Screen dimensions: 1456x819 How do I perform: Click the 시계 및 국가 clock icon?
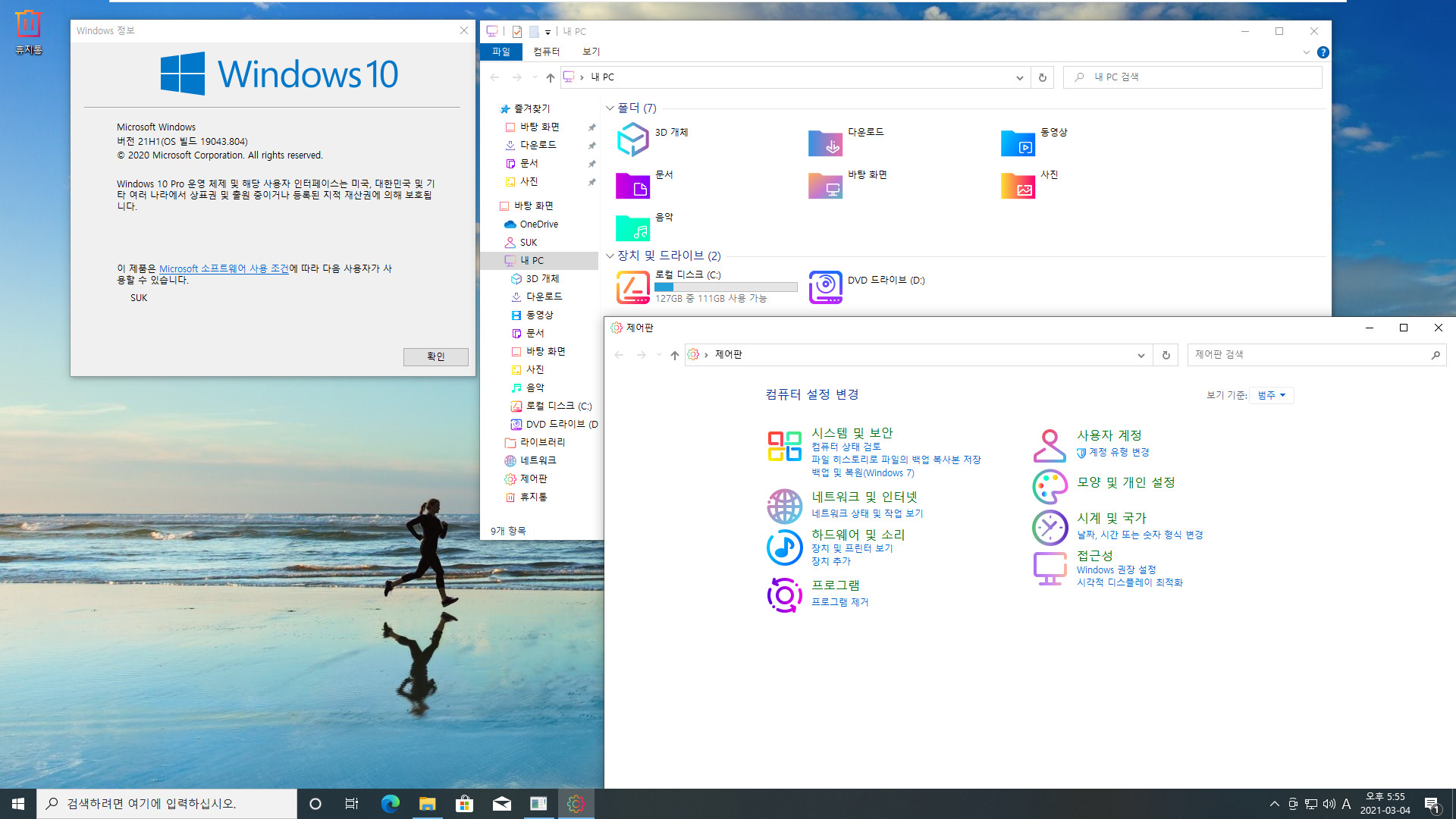tap(1050, 528)
